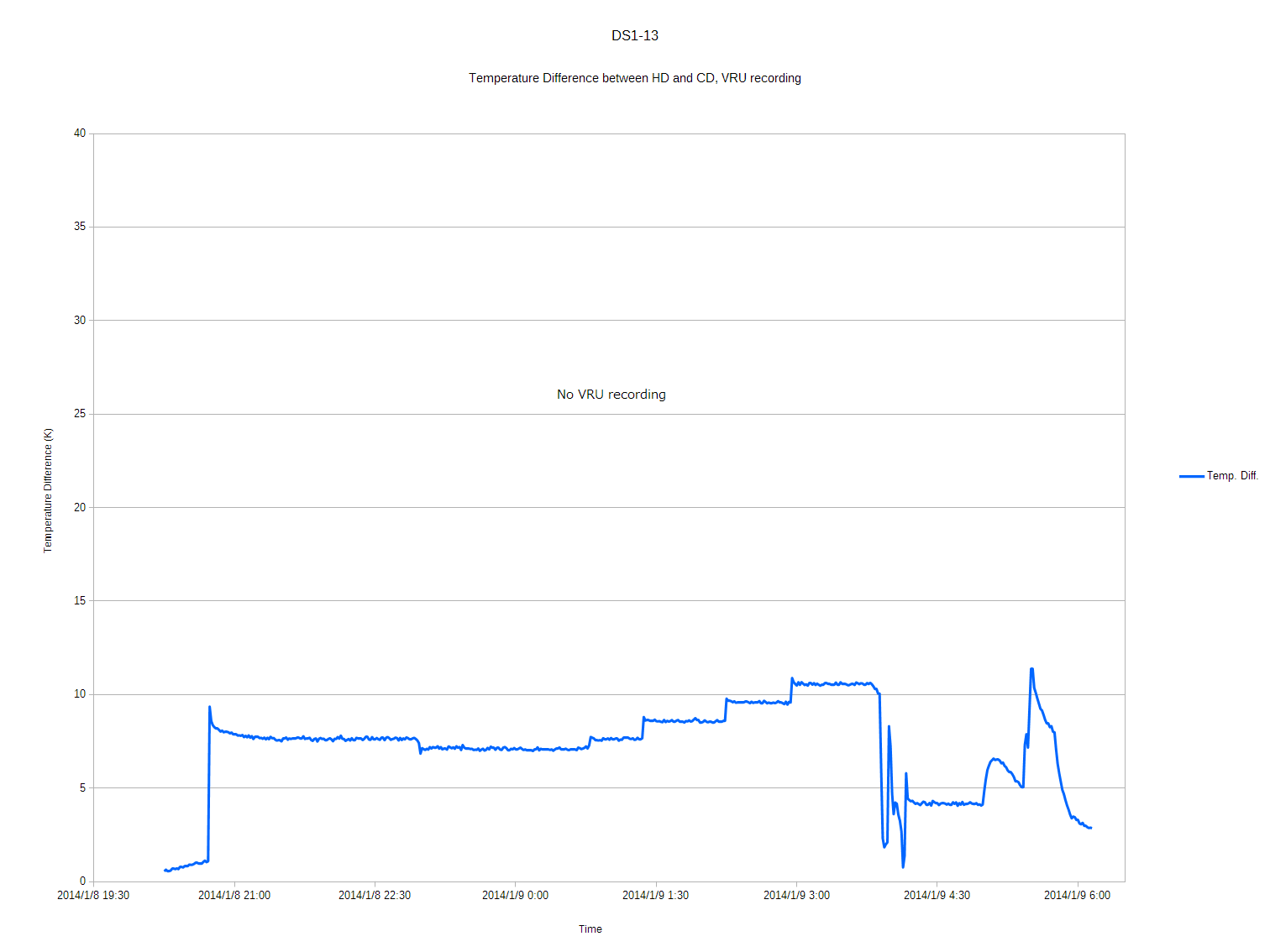Select the Temp. Diff. legend label
The image size is (1270, 952).
point(1232,476)
